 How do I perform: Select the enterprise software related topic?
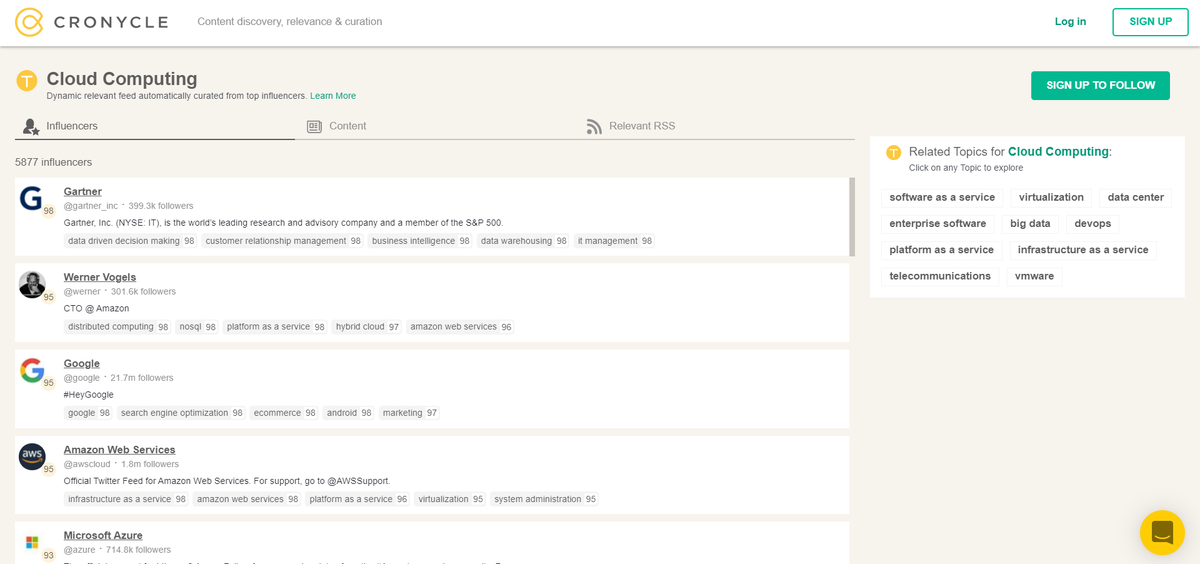point(938,223)
